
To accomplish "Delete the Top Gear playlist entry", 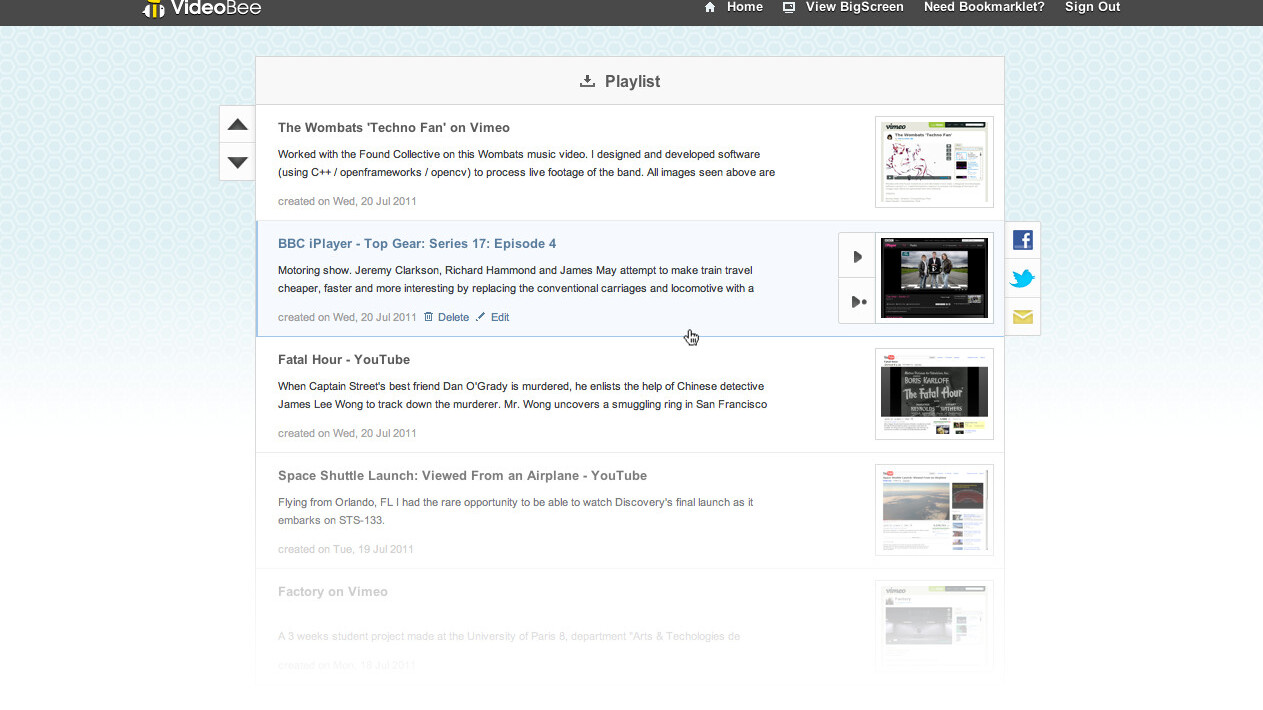I will [x=446, y=317].
